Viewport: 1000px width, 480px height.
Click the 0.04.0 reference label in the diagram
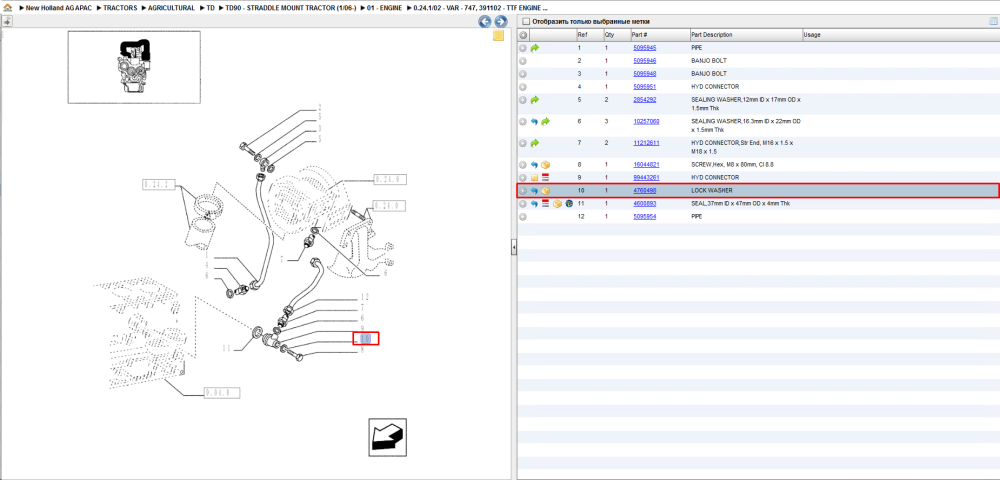point(222,392)
